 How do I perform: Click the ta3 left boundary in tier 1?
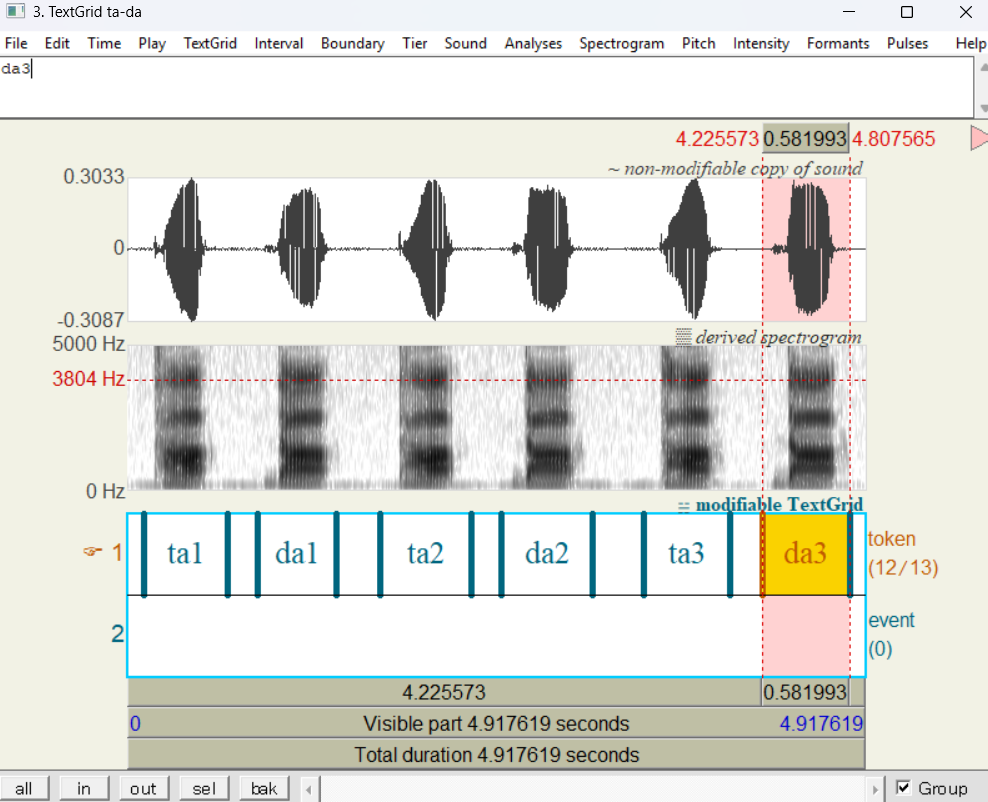(643, 554)
